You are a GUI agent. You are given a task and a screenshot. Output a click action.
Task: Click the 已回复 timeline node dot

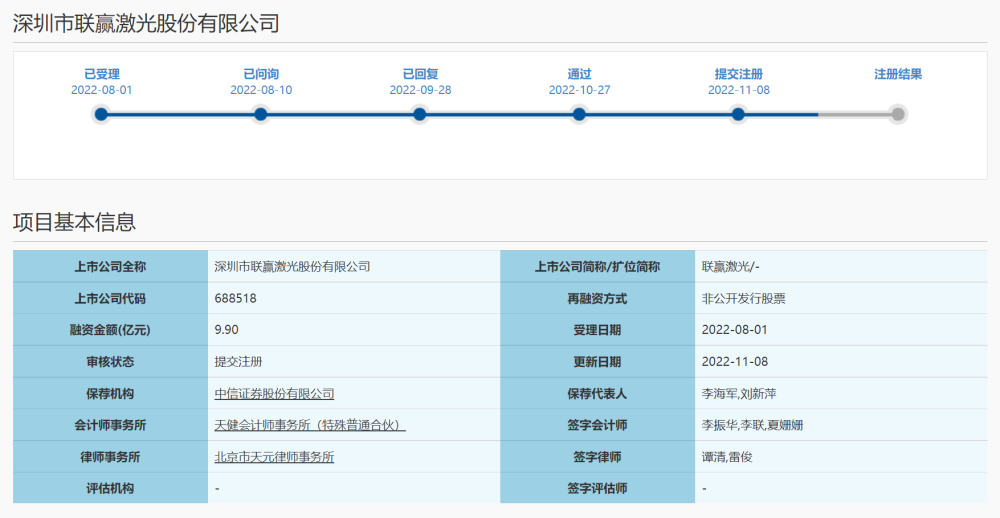tap(420, 115)
